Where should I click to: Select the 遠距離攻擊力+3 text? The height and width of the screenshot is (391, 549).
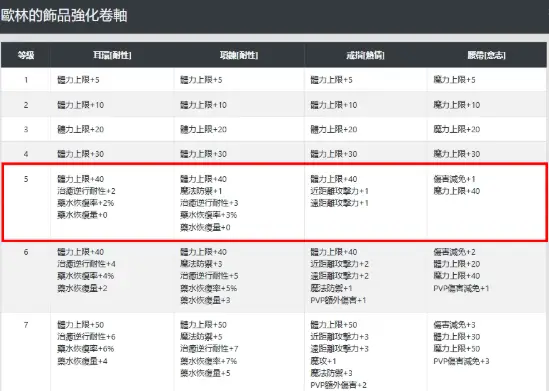tap(339, 349)
